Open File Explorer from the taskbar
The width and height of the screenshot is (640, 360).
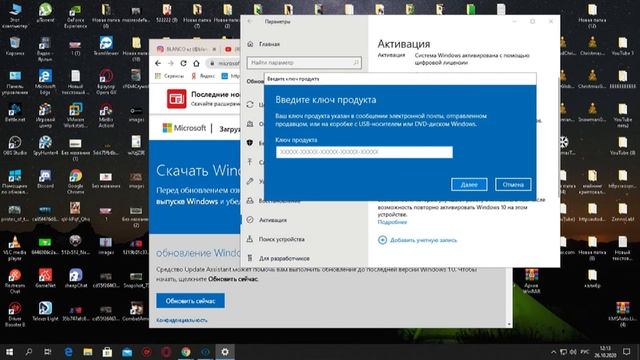pos(88,352)
